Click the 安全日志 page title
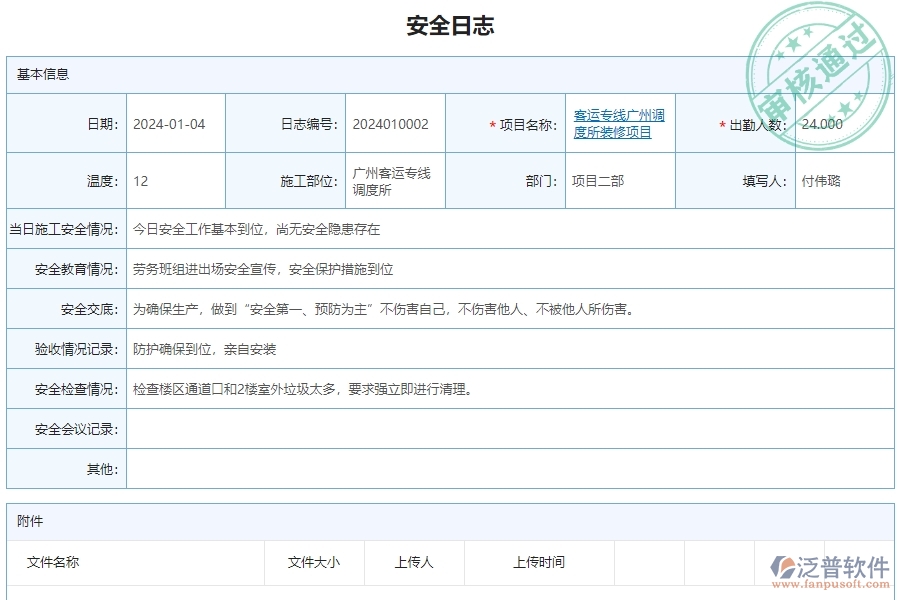Screen dimensions: 900x600 tap(449, 26)
